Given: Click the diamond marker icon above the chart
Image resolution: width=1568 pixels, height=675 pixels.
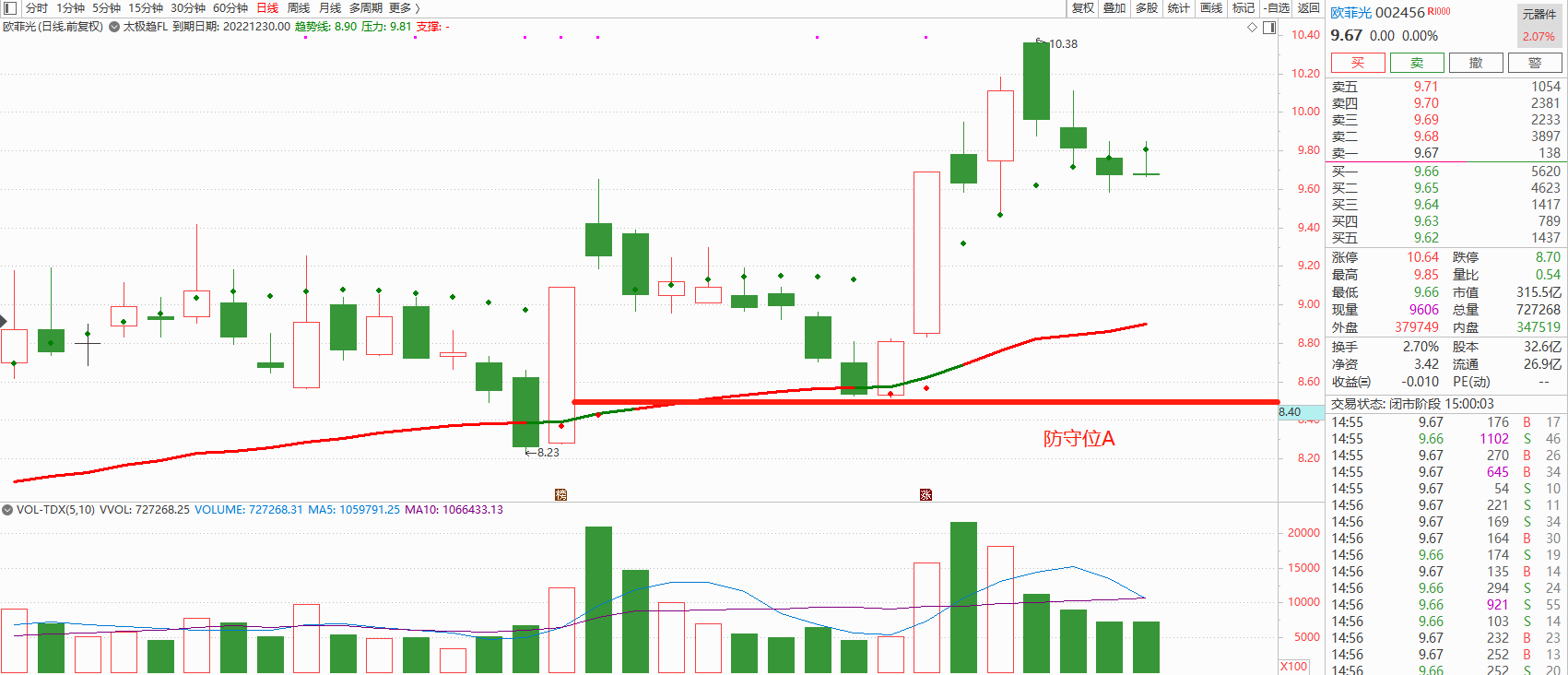Looking at the screenshot, I should [1253, 28].
